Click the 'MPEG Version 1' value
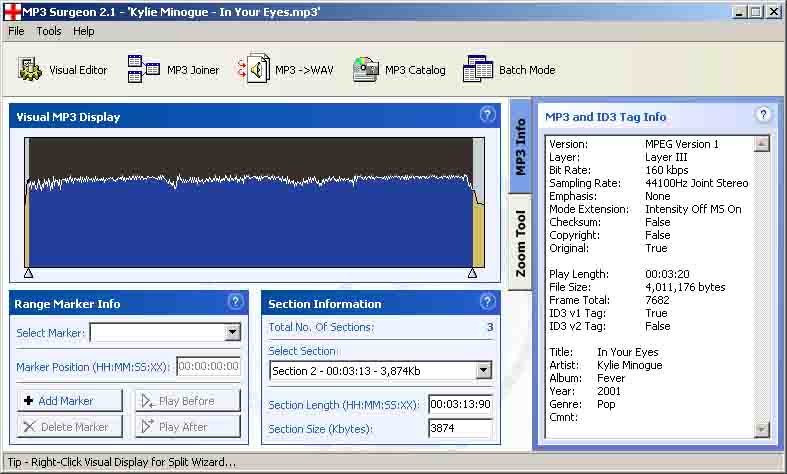787x474 pixels. click(x=682, y=144)
